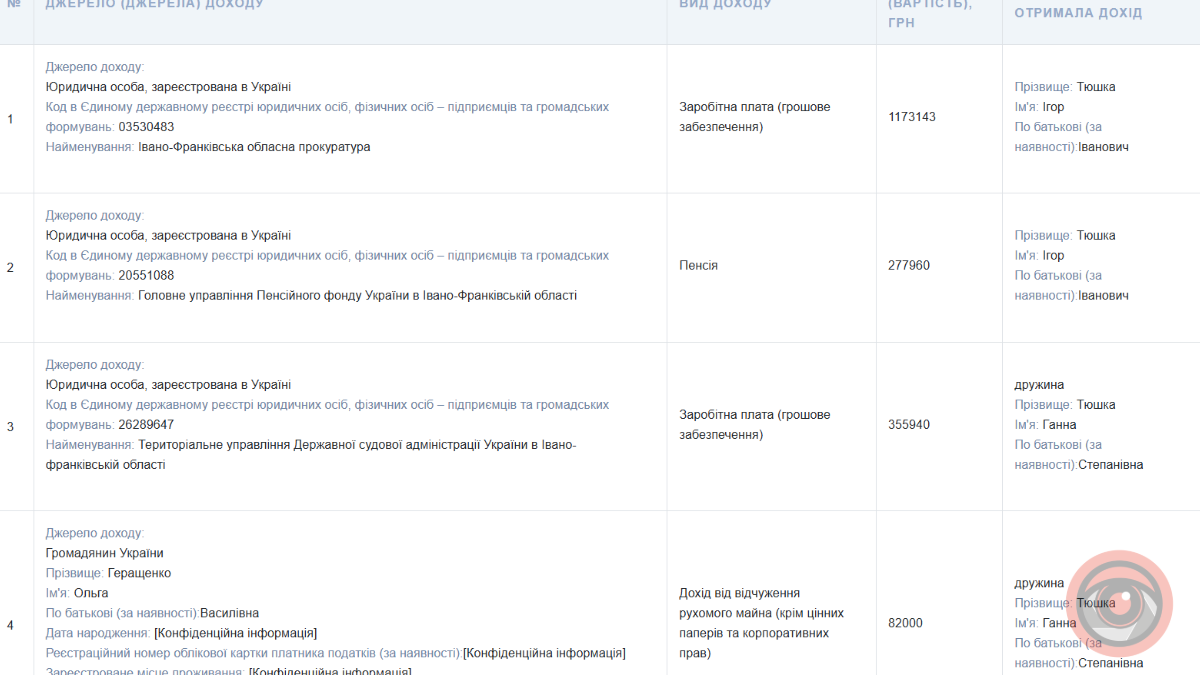Click the 'ГРН' column header text
The width and height of the screenshot is (1200, 675).
902,22
